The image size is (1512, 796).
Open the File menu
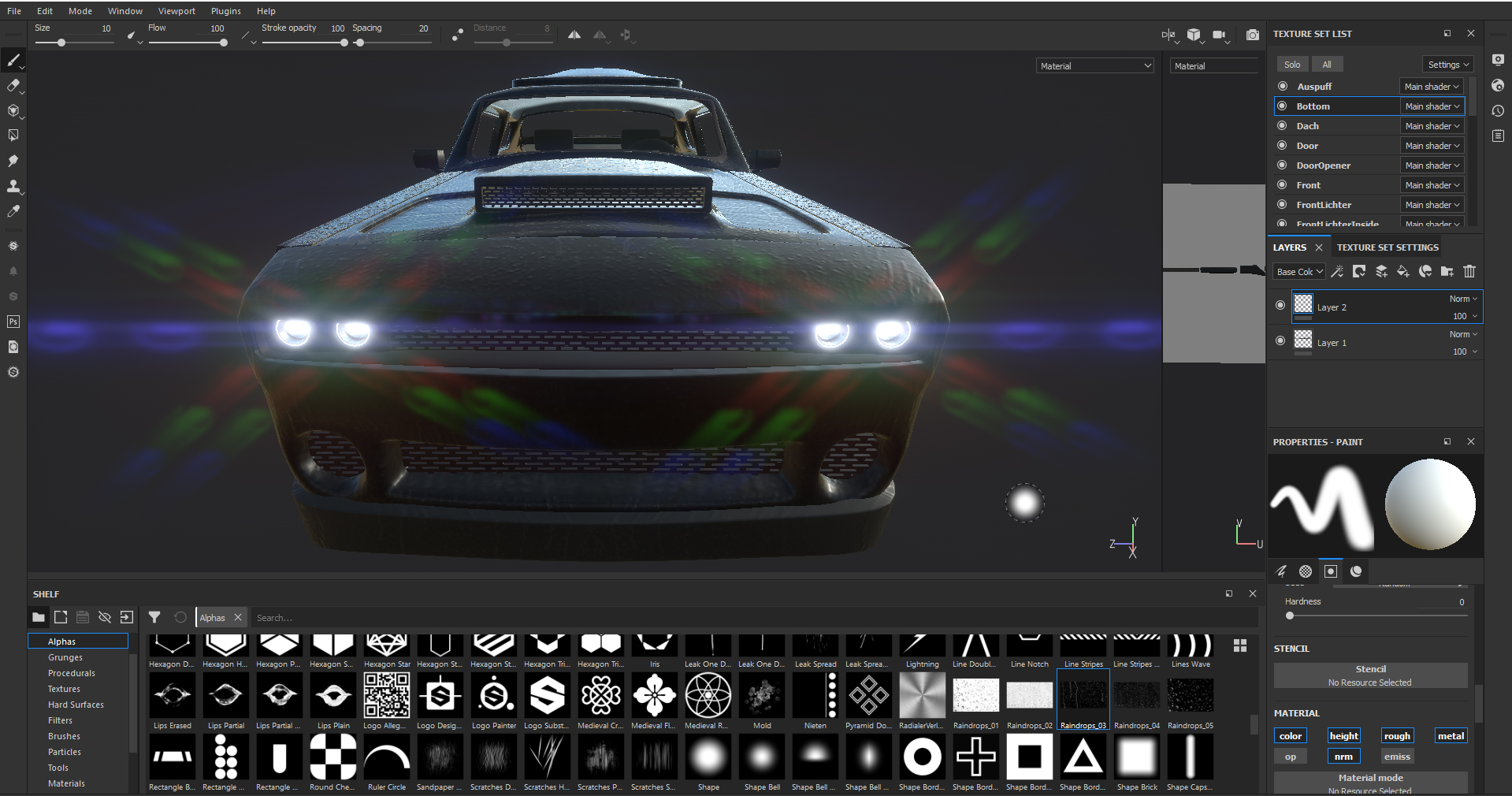coord(14,11)
